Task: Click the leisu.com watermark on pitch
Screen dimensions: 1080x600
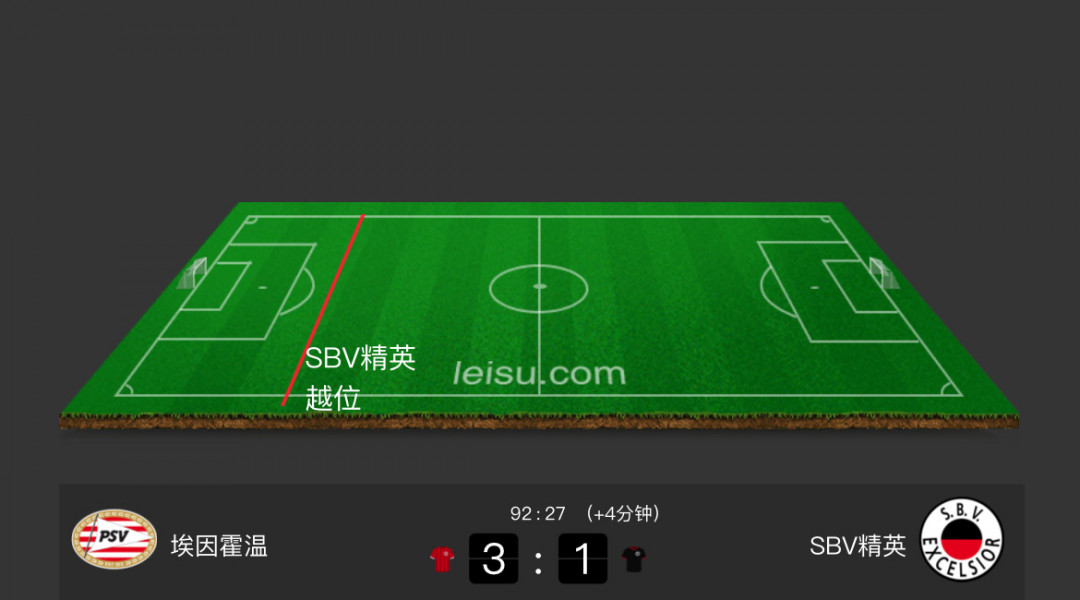Action: coord(539,373)
